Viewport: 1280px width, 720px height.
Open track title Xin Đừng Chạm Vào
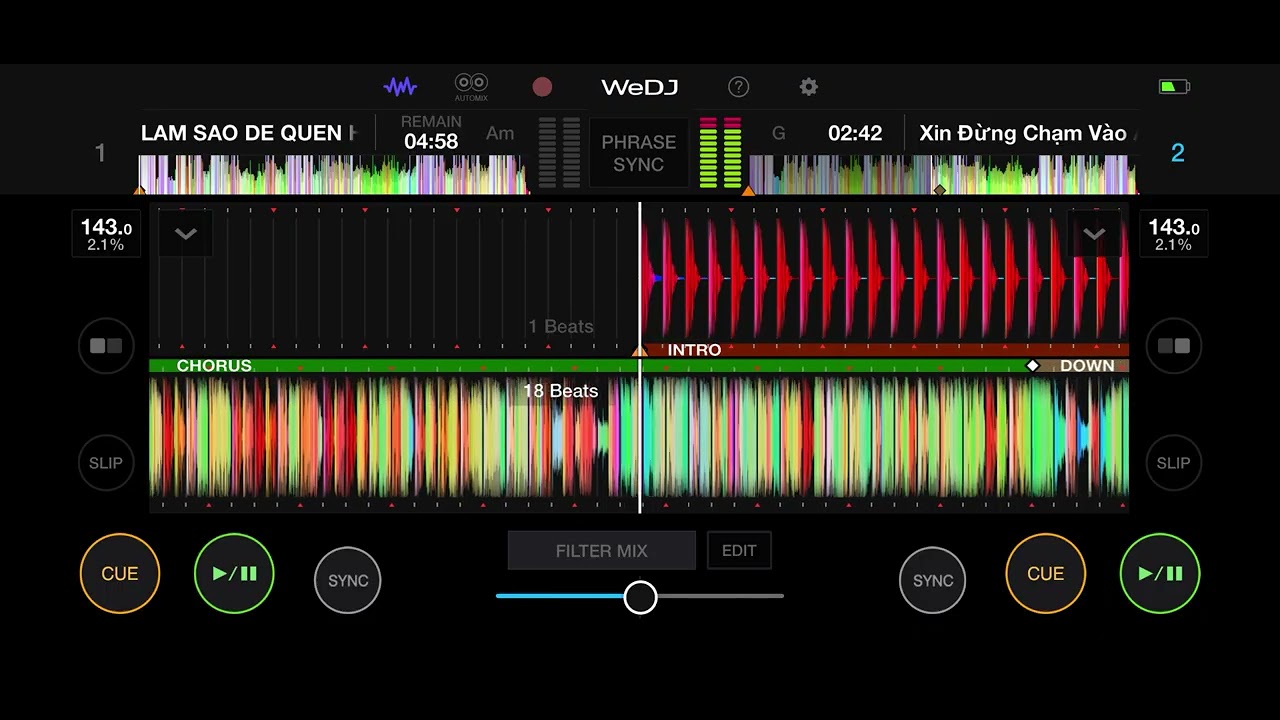pos(1025,133)
